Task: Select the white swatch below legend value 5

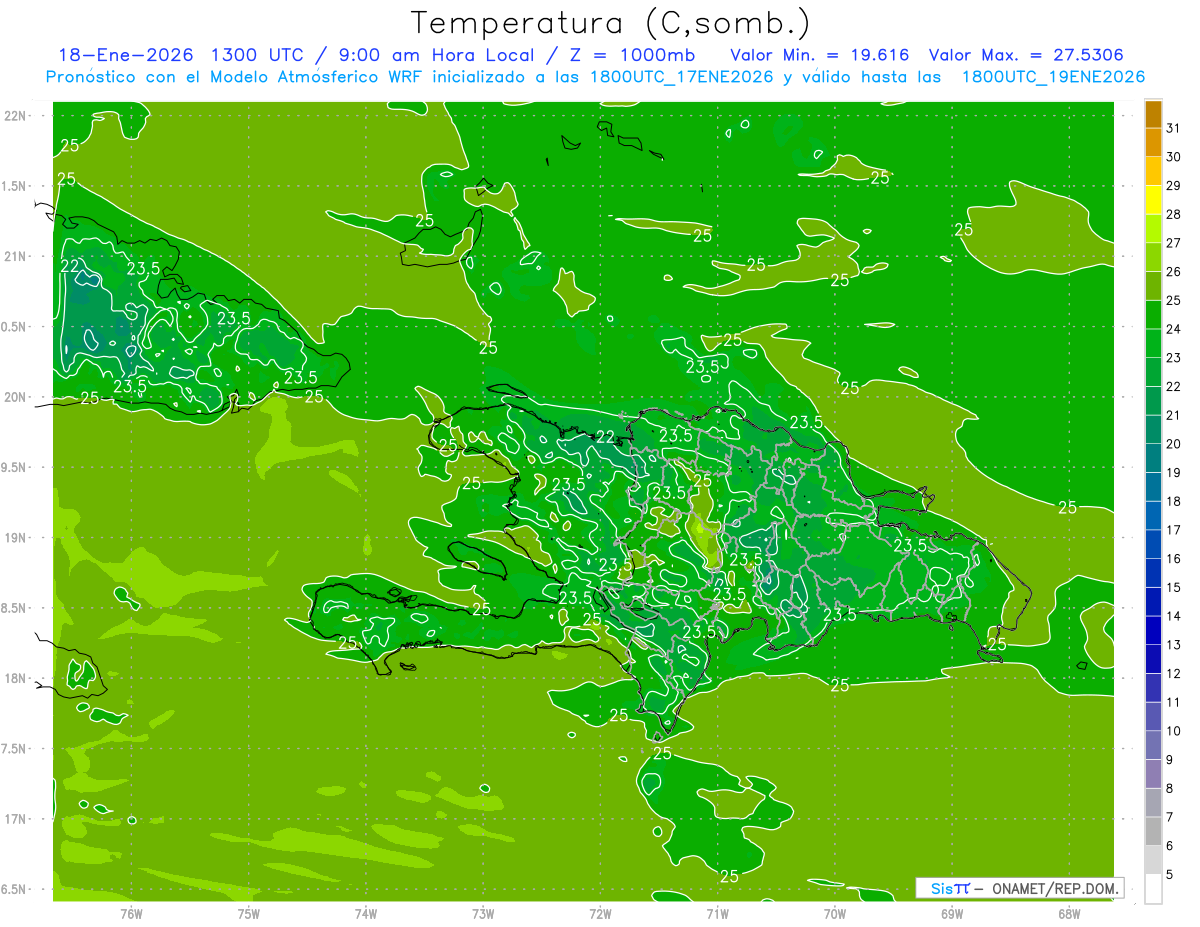Action: pos(1153,889)
